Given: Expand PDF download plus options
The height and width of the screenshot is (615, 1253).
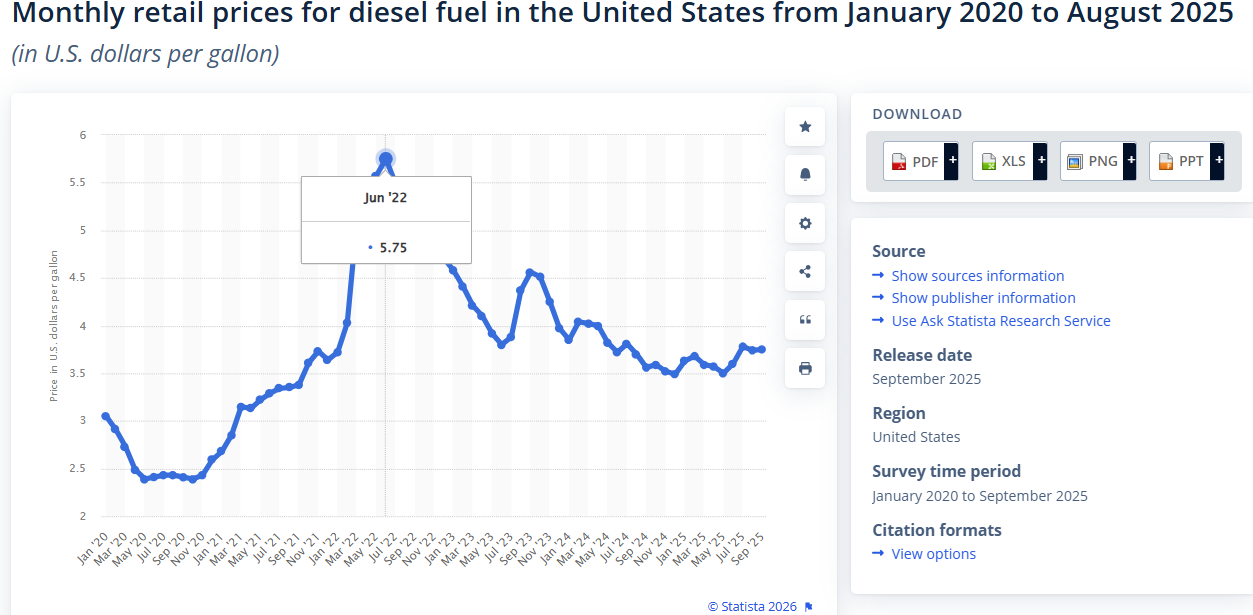Looking at the screenshot, I should coord(953,160).
